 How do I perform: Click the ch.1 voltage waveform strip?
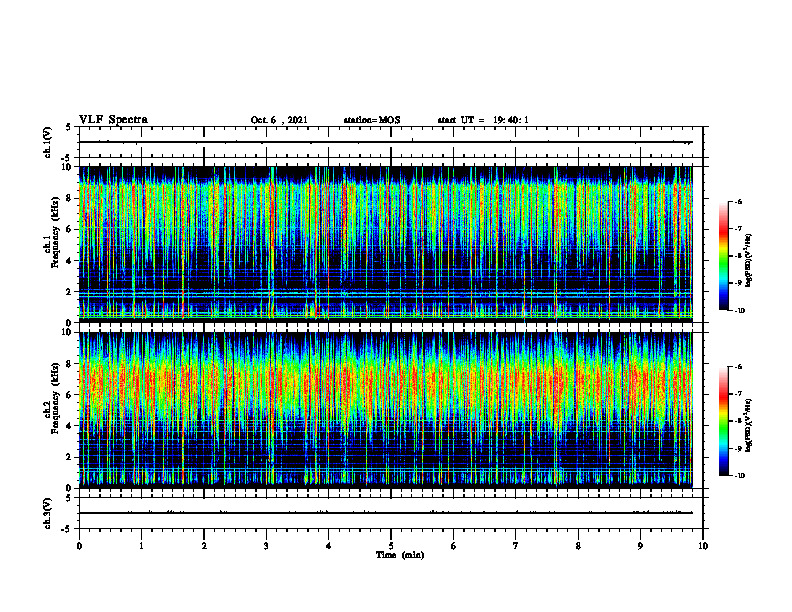coord(391,142)
